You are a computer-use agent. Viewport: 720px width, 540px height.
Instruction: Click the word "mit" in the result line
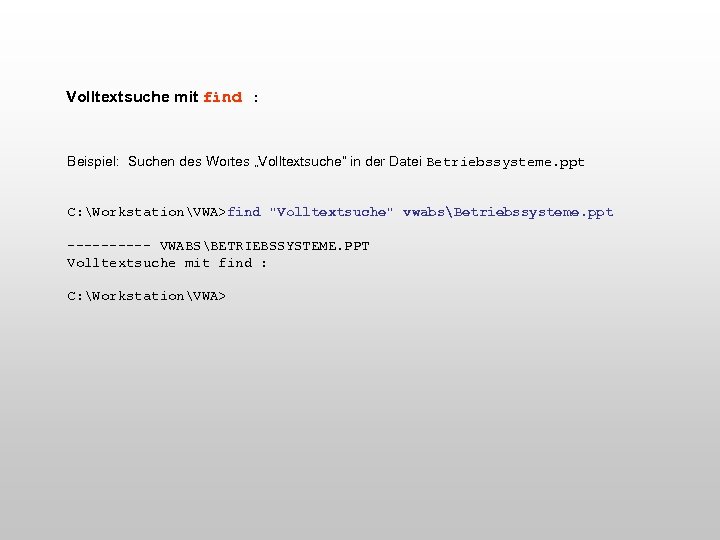(x=197, y=263)
